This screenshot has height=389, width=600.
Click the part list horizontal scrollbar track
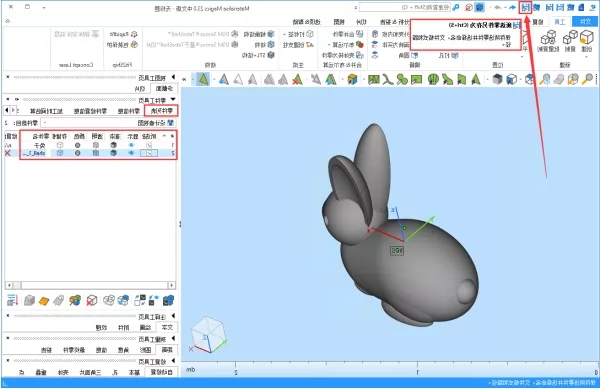(90, 285)
